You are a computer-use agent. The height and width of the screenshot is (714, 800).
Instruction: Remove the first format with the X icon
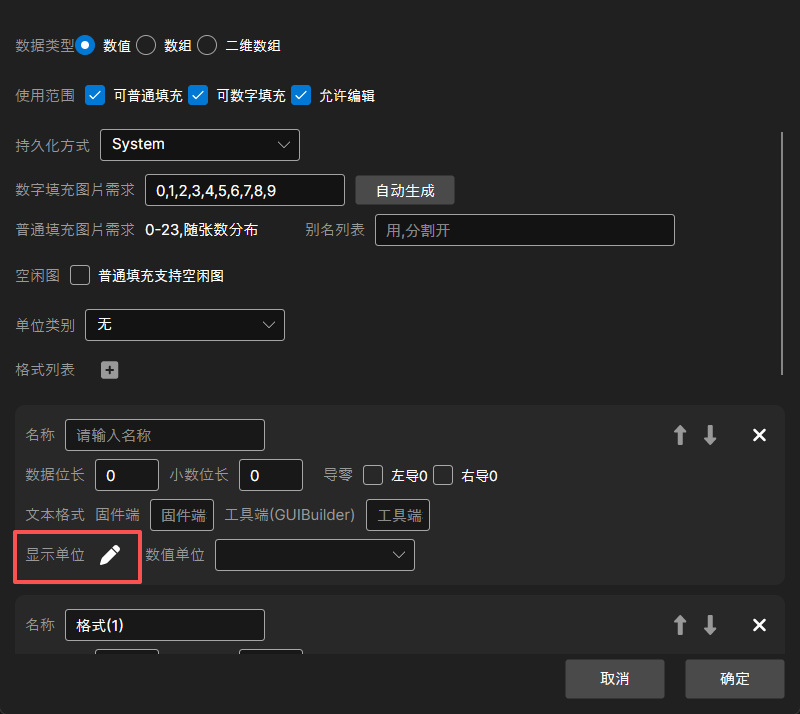pyautogui.click(x=759, y=435)
